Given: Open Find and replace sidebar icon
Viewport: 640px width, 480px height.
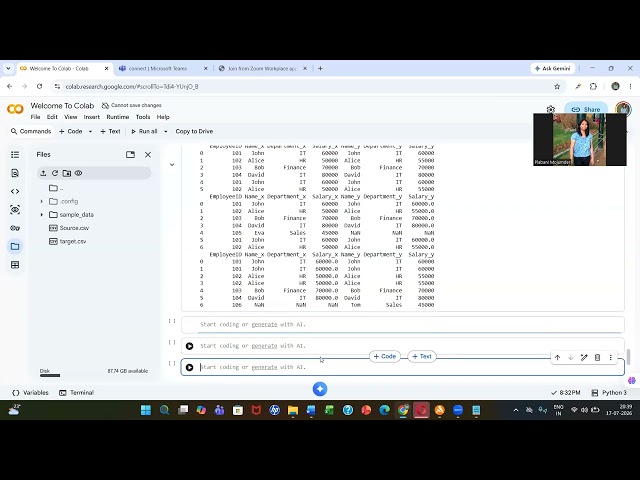Looking at the screenshot, I should coord(15,173).
